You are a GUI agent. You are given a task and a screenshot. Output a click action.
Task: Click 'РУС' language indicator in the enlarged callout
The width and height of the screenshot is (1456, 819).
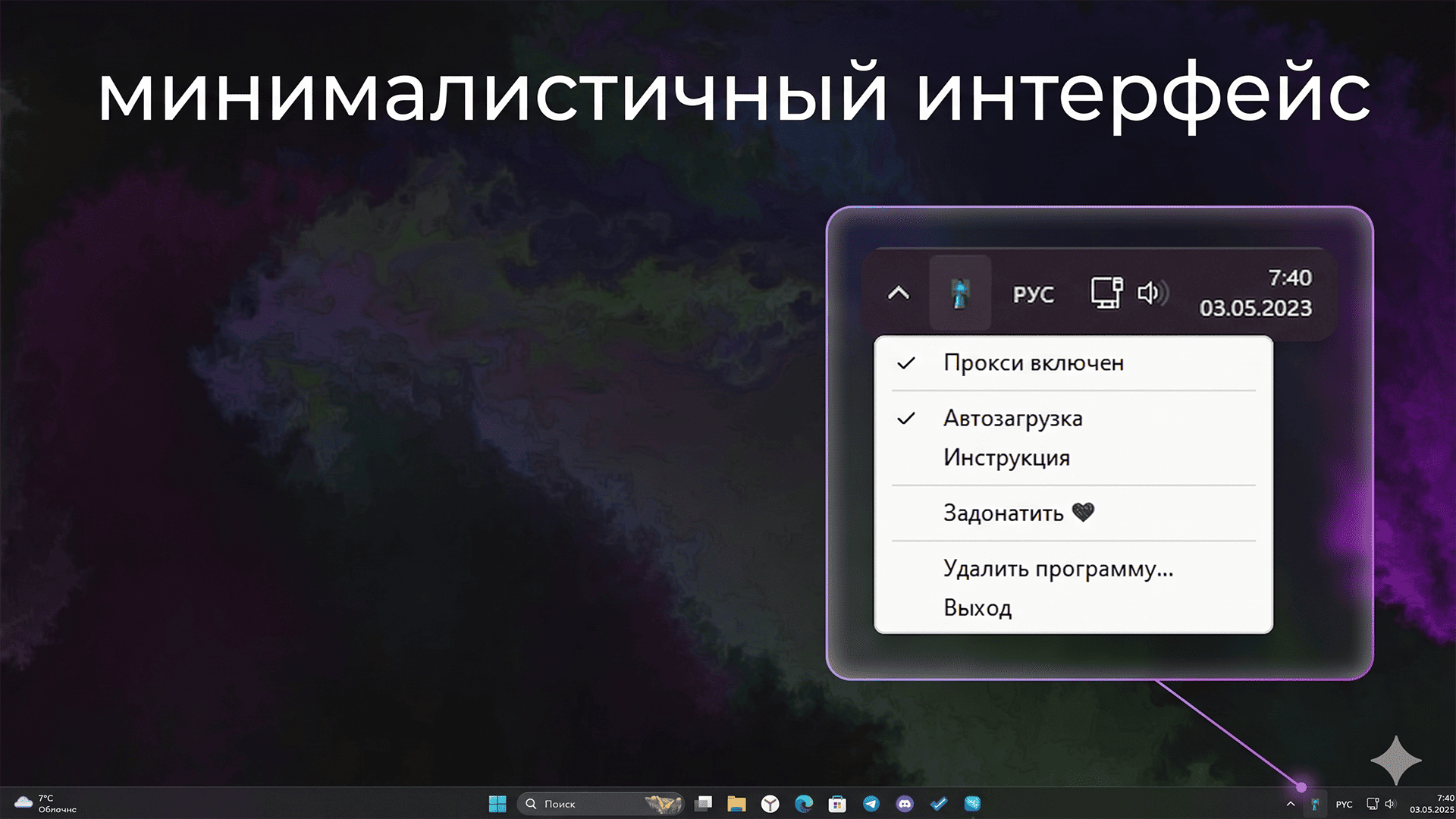coord(1034,294)
